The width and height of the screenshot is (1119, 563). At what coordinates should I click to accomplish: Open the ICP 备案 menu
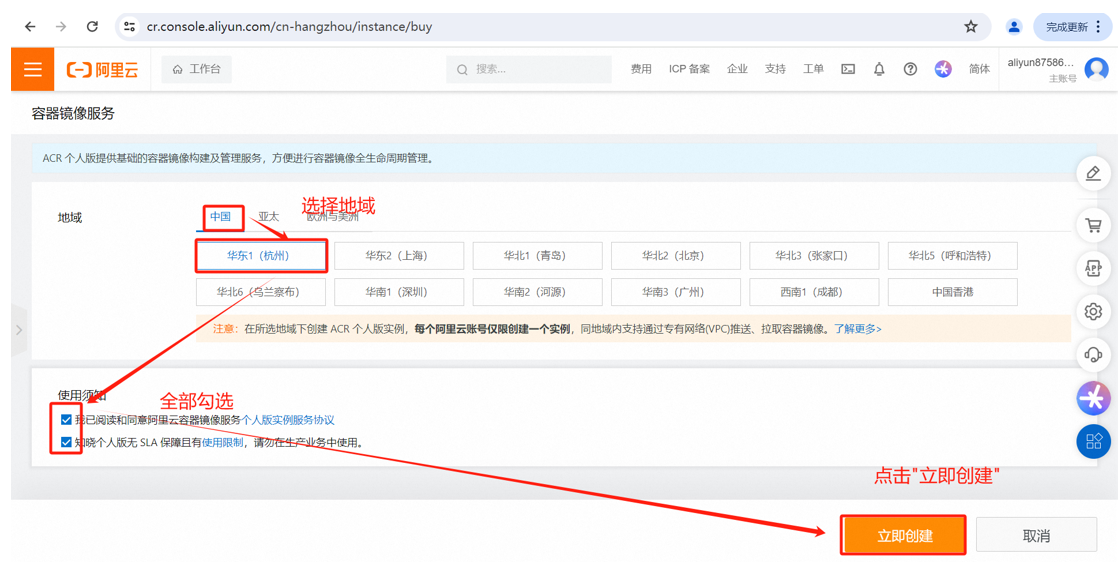point(689,69)
